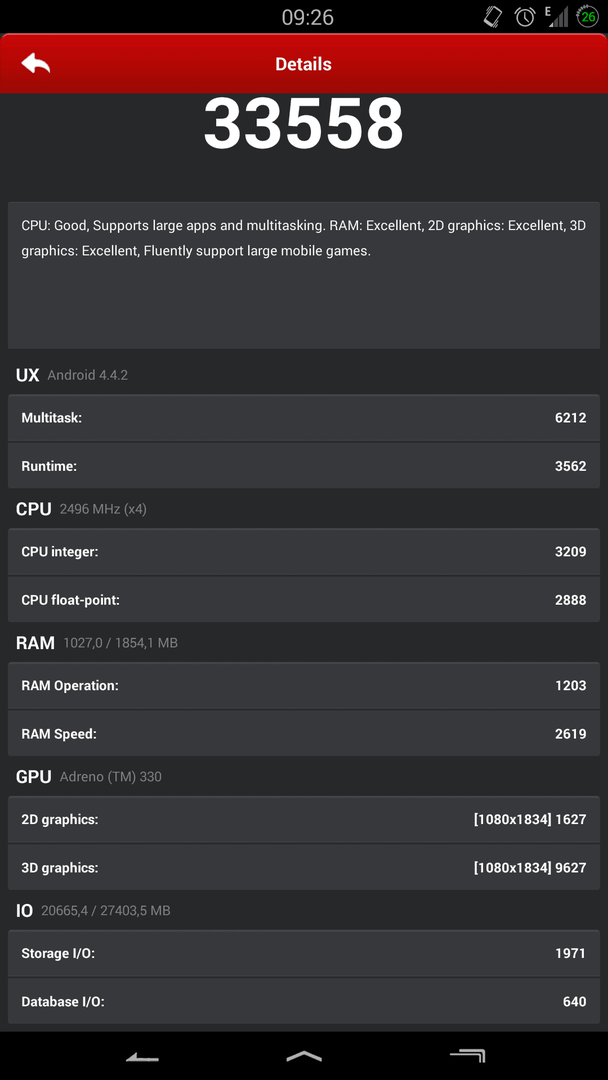Select the CPU float-point score row

pos(304,599)
